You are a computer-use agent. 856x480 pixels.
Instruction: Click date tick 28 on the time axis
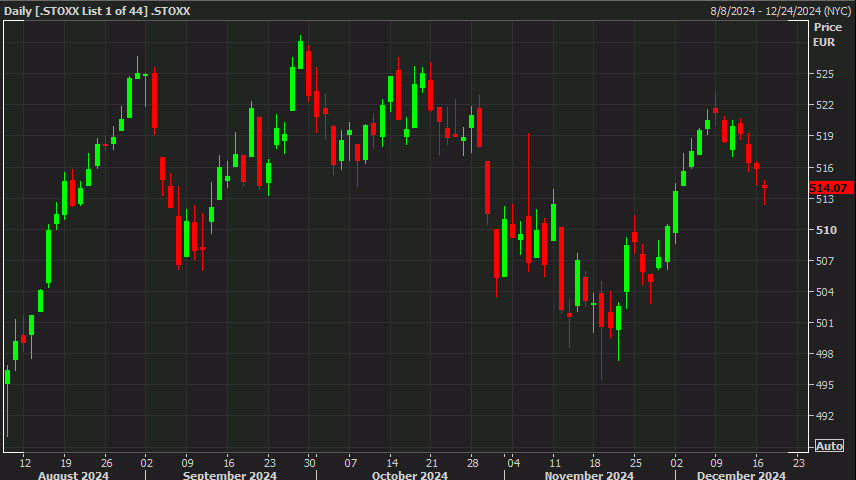pos(472,463)
